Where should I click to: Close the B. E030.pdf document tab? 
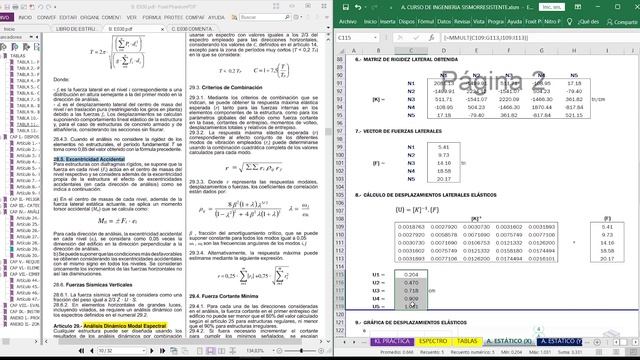[162, 29]
